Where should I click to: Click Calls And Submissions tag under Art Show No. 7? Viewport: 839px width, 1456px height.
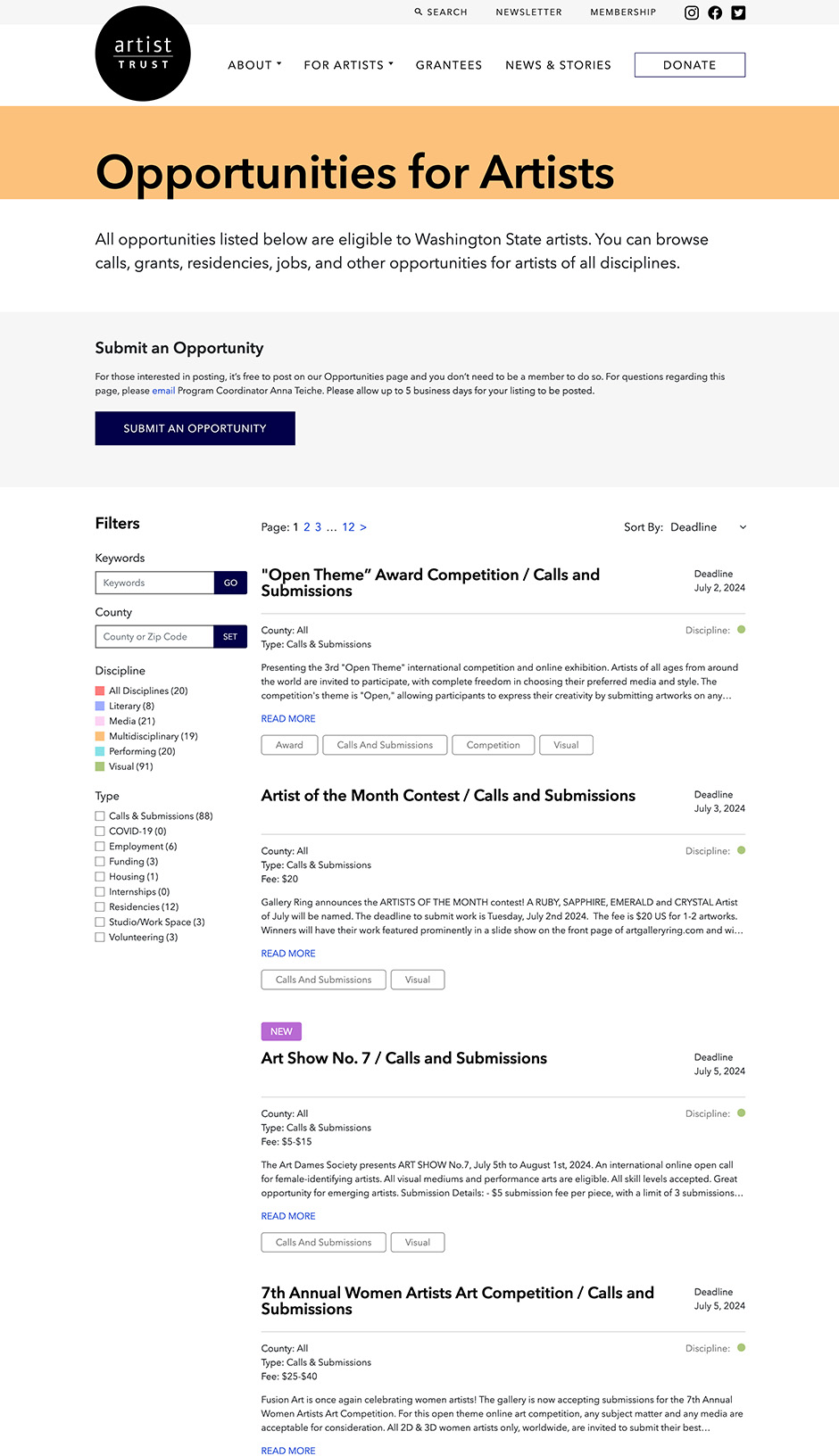click(x=323, y=1242)
